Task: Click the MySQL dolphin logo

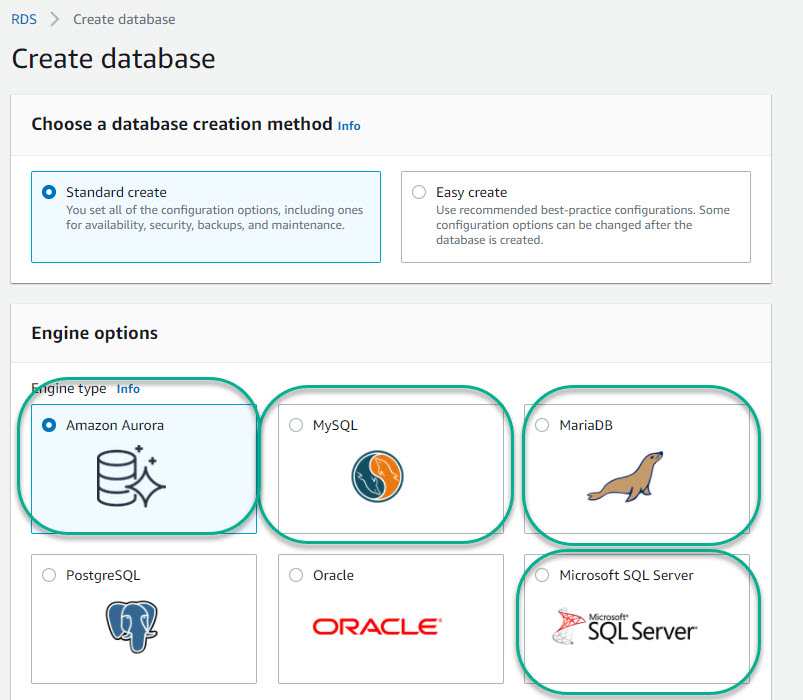Action: coord(377,476)
